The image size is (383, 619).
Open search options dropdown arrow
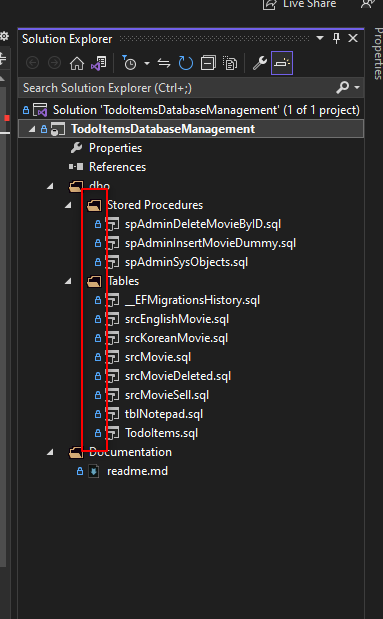[x=357, y=87]
